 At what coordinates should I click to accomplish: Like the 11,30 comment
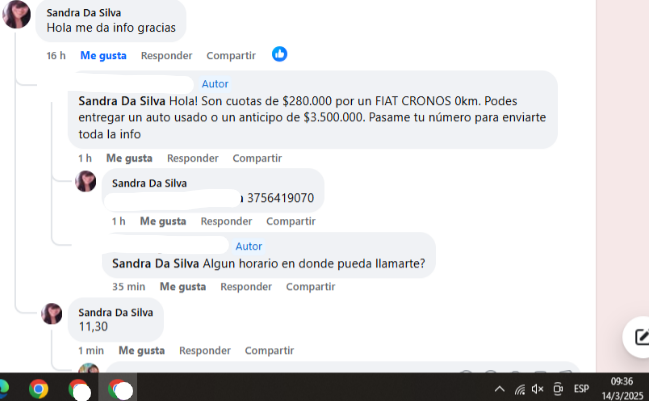tap(142, 350)
